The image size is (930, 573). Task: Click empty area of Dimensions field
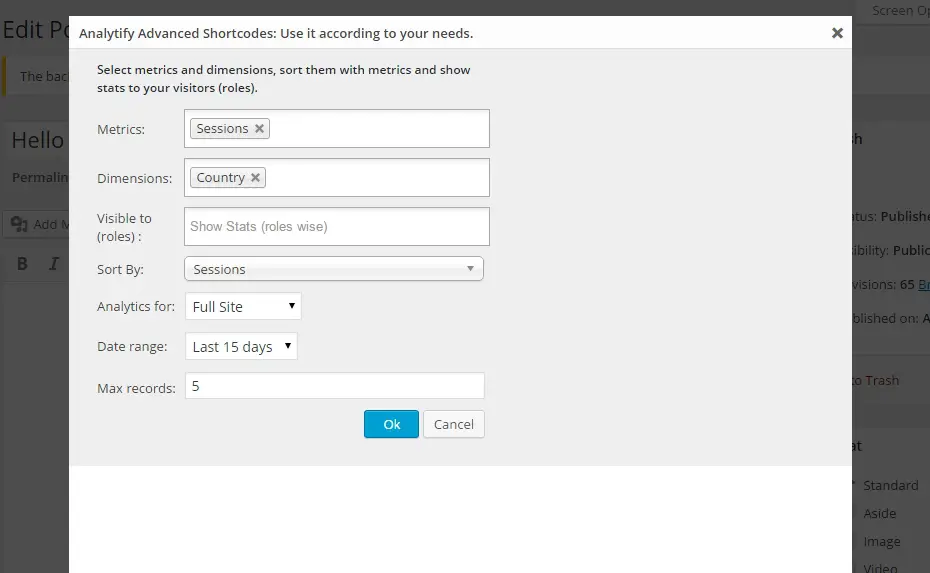click(377, 177)
